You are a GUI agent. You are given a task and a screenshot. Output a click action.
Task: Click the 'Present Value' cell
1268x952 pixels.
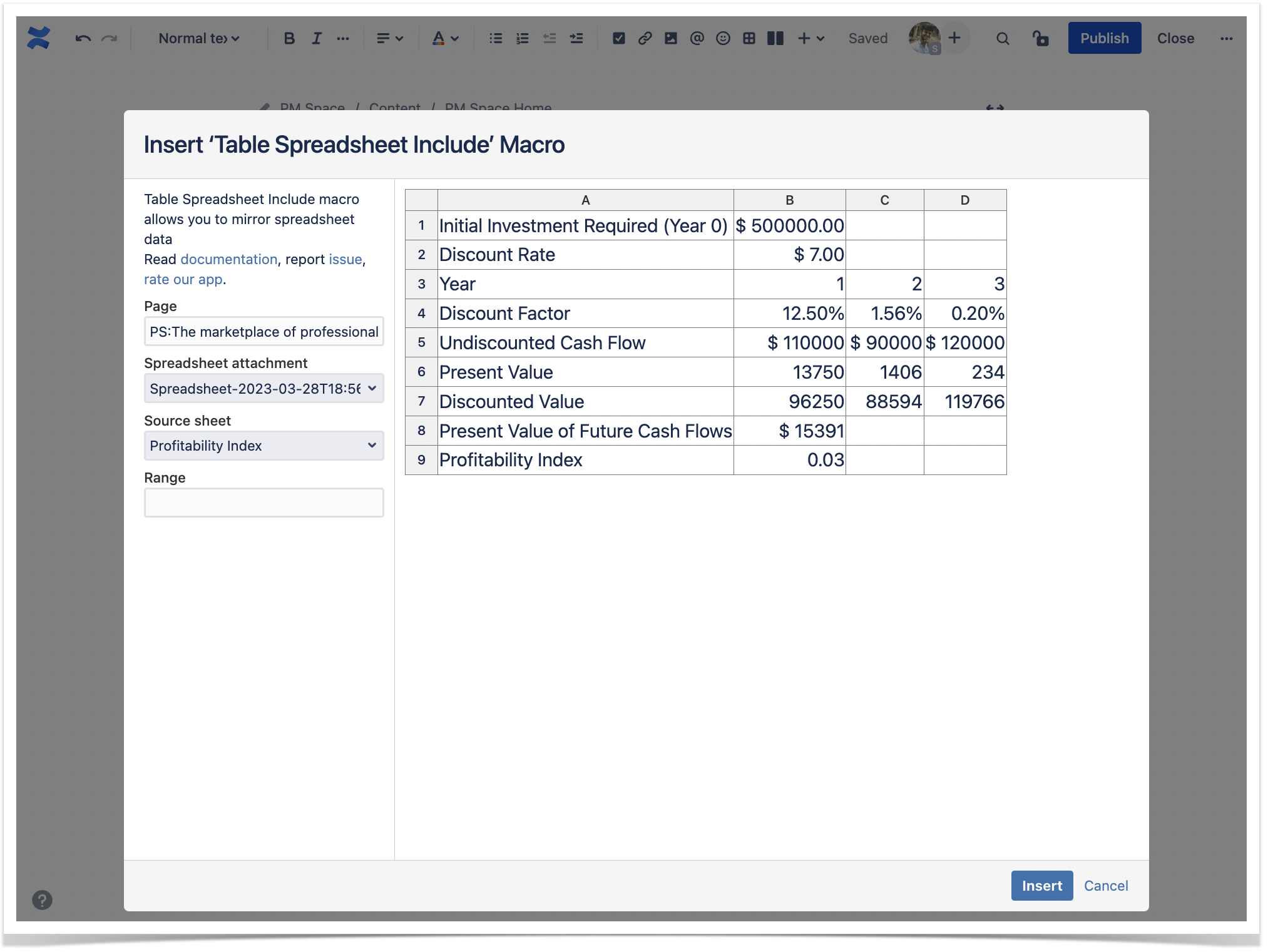tap(585, 372)
